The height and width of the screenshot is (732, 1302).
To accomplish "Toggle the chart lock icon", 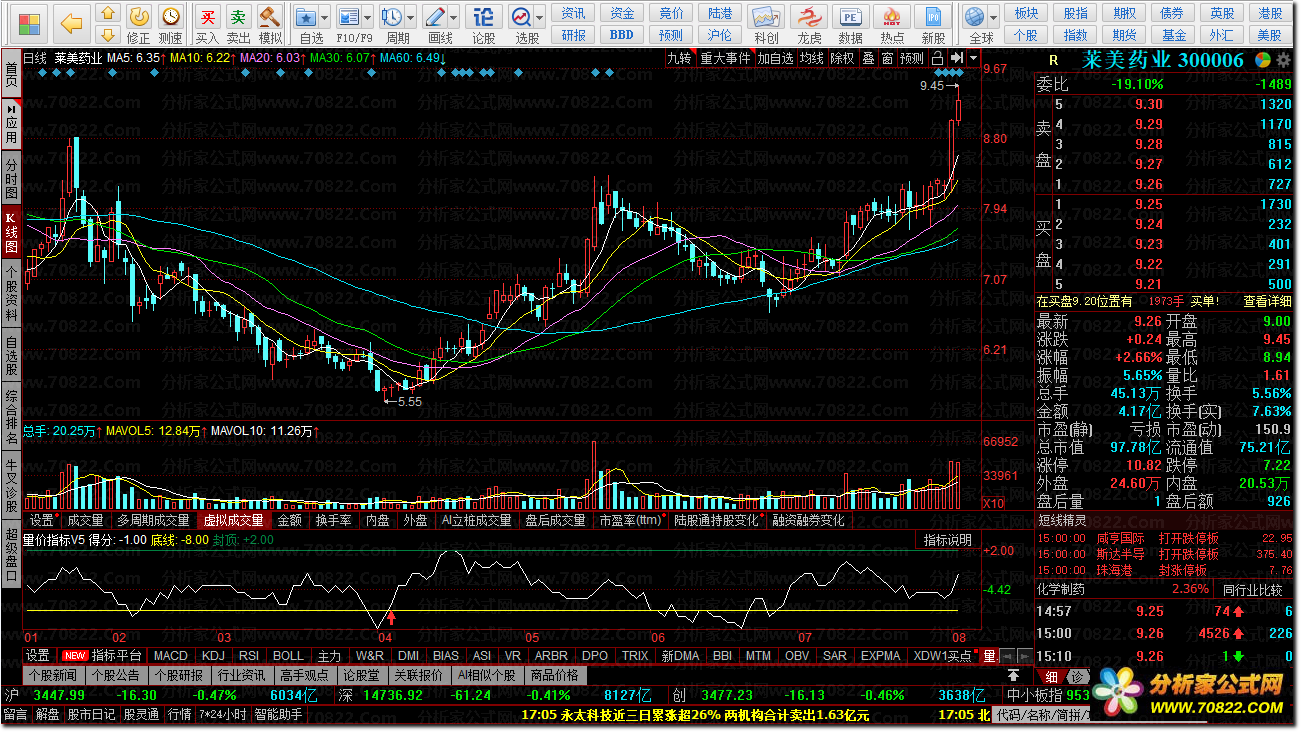I will (x=938, y=58).
